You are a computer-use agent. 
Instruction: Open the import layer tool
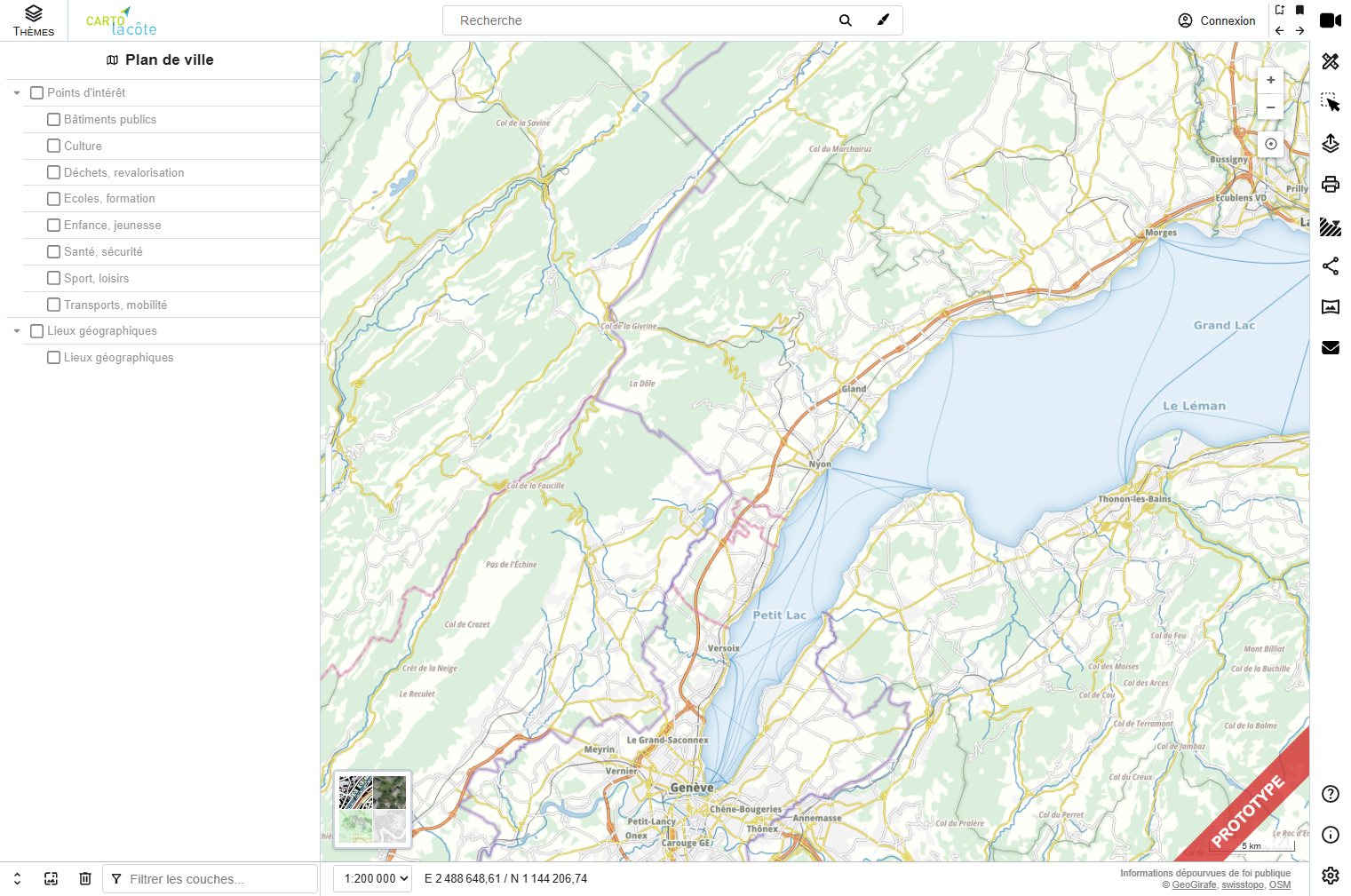[x=1330, y=143]
